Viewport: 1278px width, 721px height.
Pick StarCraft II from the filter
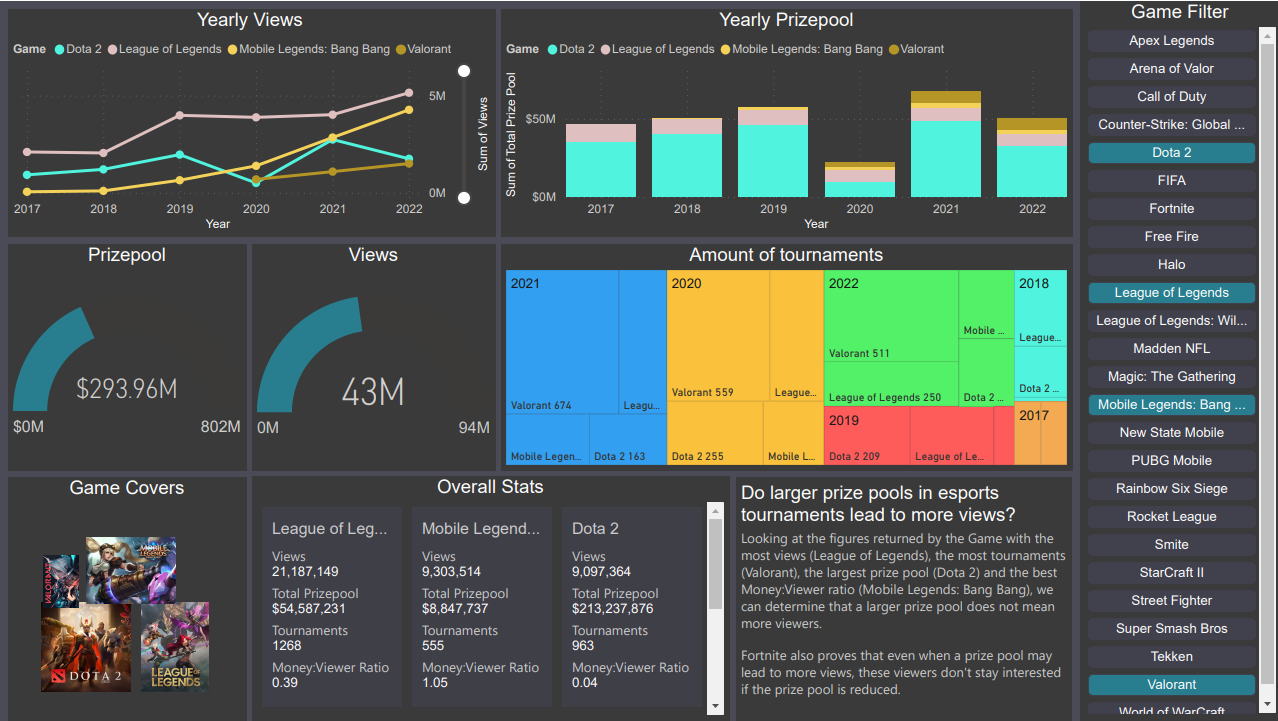1171,573
